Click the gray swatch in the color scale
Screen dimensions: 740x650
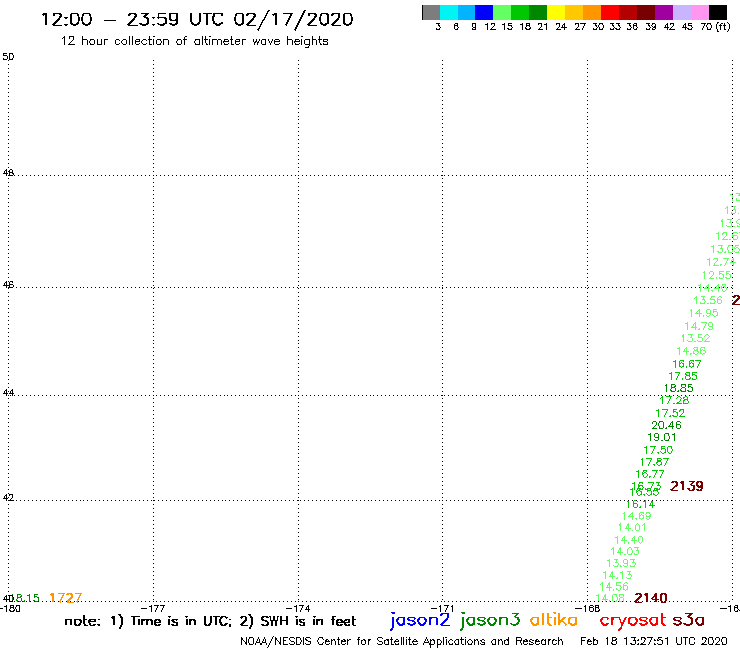click(431, 12)
